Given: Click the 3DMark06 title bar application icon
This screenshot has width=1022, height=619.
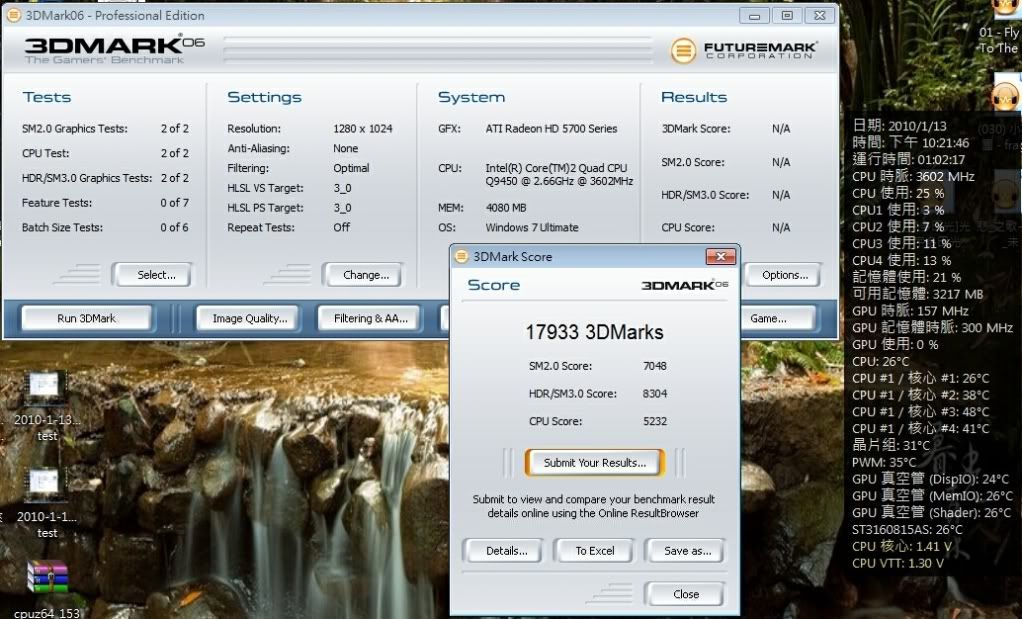Looking at the screenshot, I should tap(13, 16).
